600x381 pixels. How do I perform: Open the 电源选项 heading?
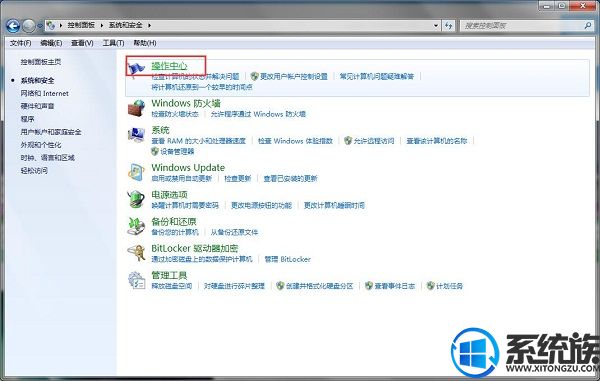[x=169, y=194]
